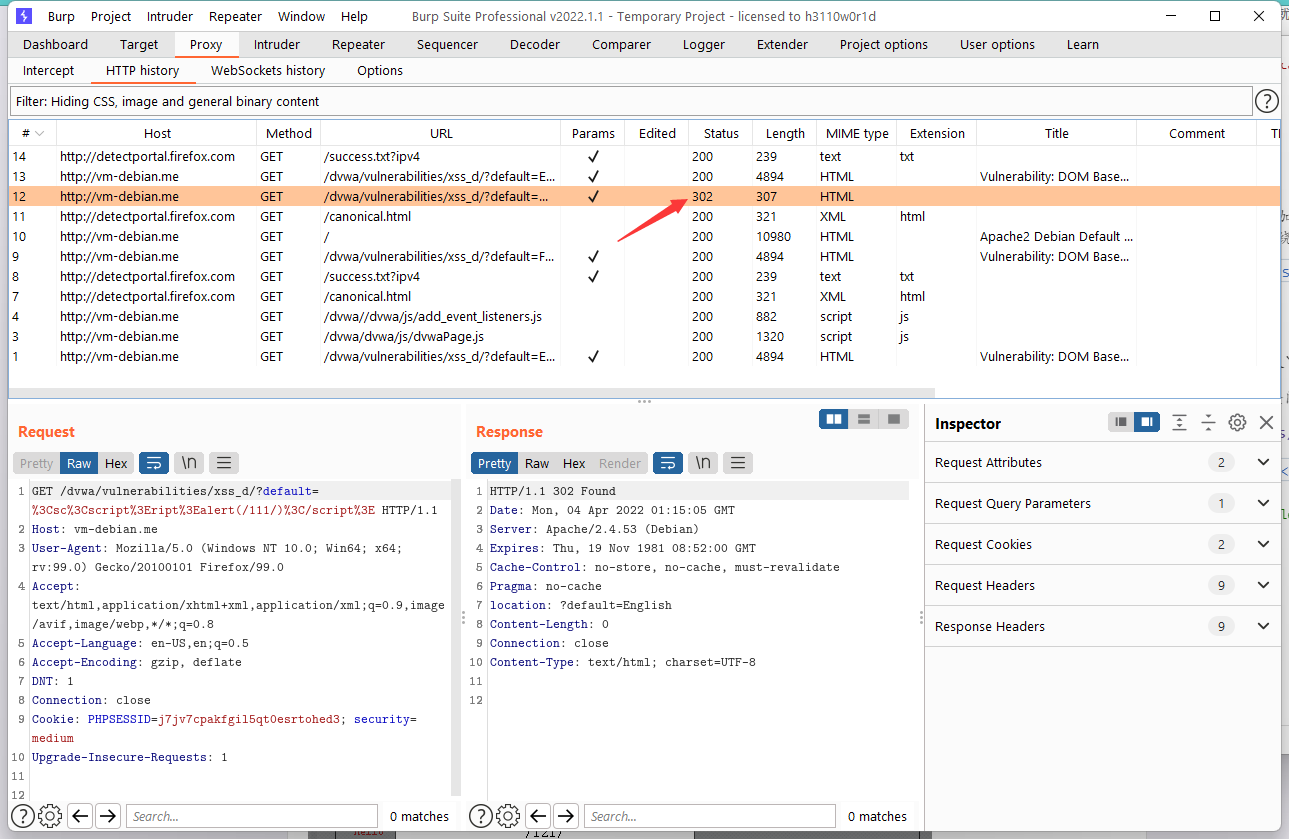
Task: Open Request search settings gear
Action: (50, 816)
